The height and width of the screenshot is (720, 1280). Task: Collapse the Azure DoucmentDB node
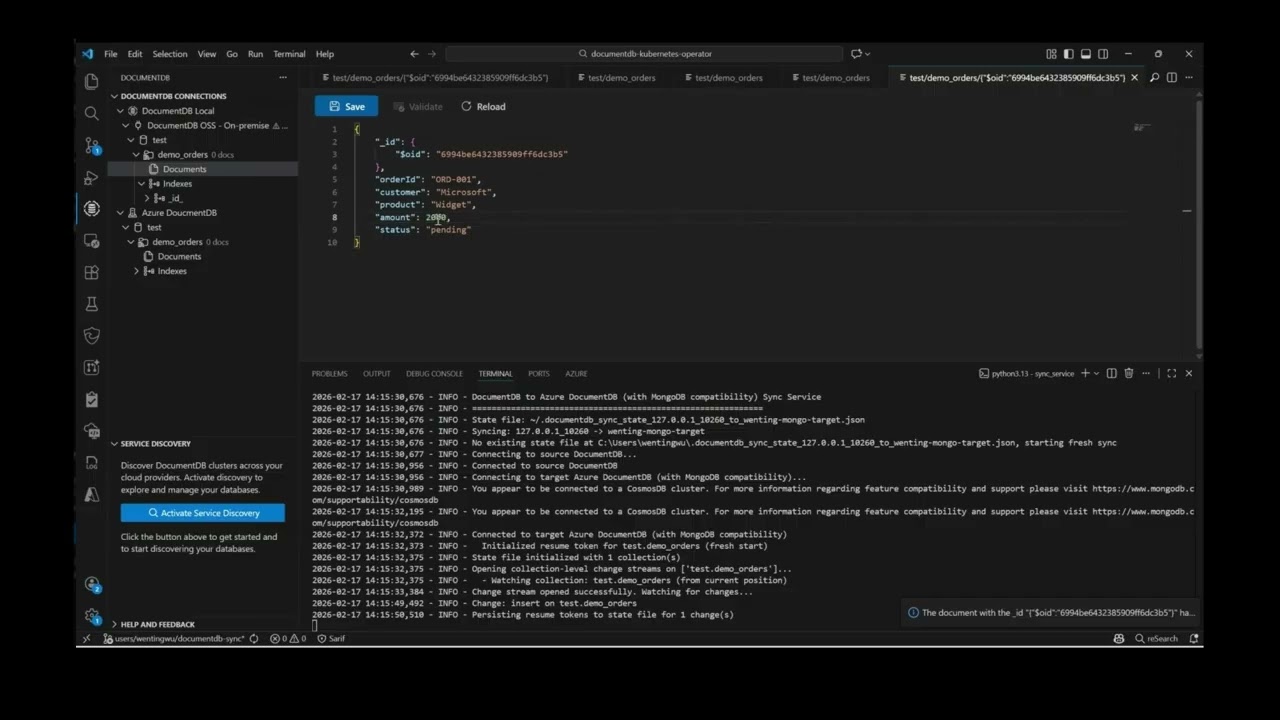pyautogui.click(x=121, y=212)
